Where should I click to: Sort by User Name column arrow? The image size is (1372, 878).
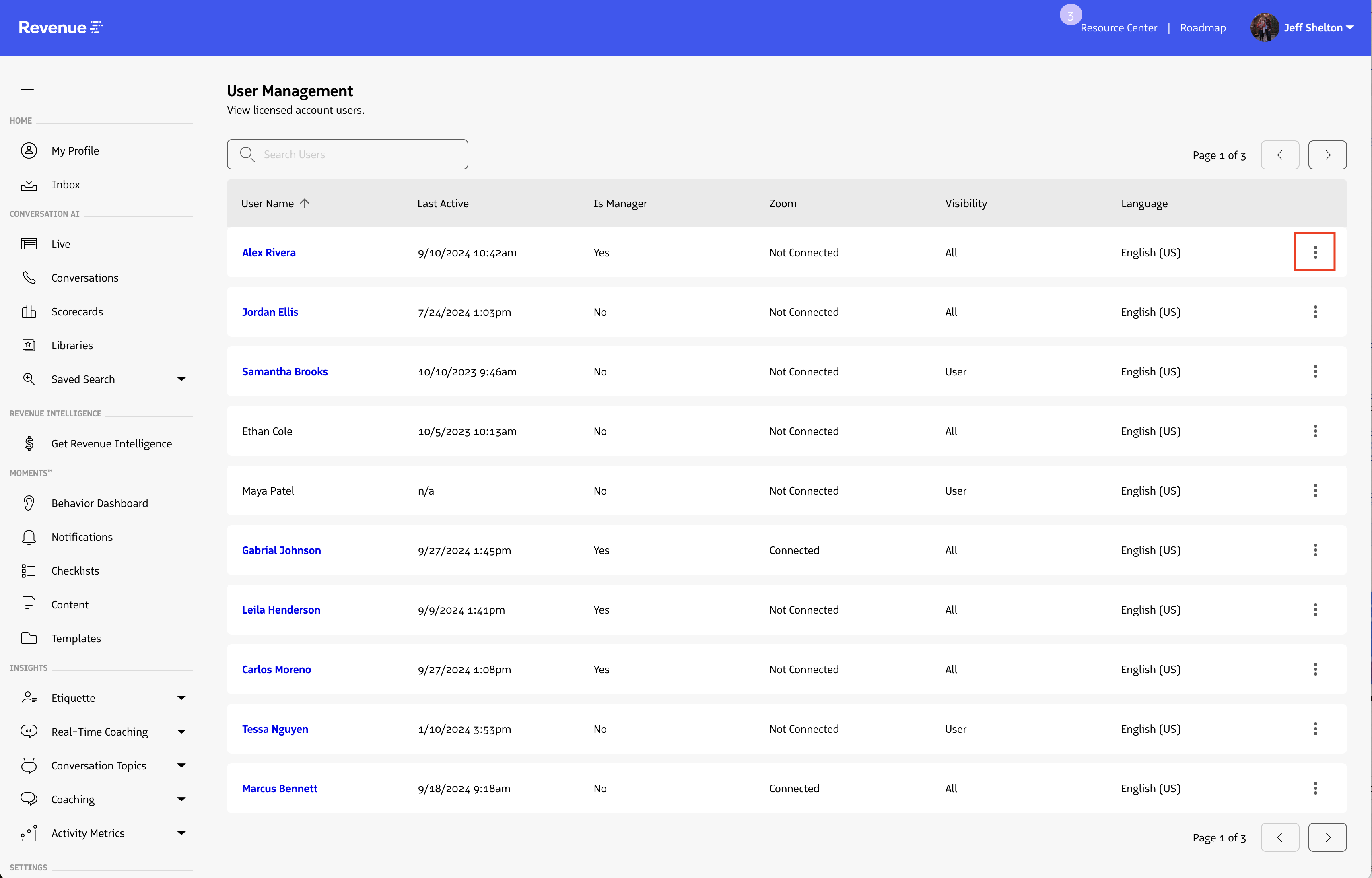click(305, 204)
